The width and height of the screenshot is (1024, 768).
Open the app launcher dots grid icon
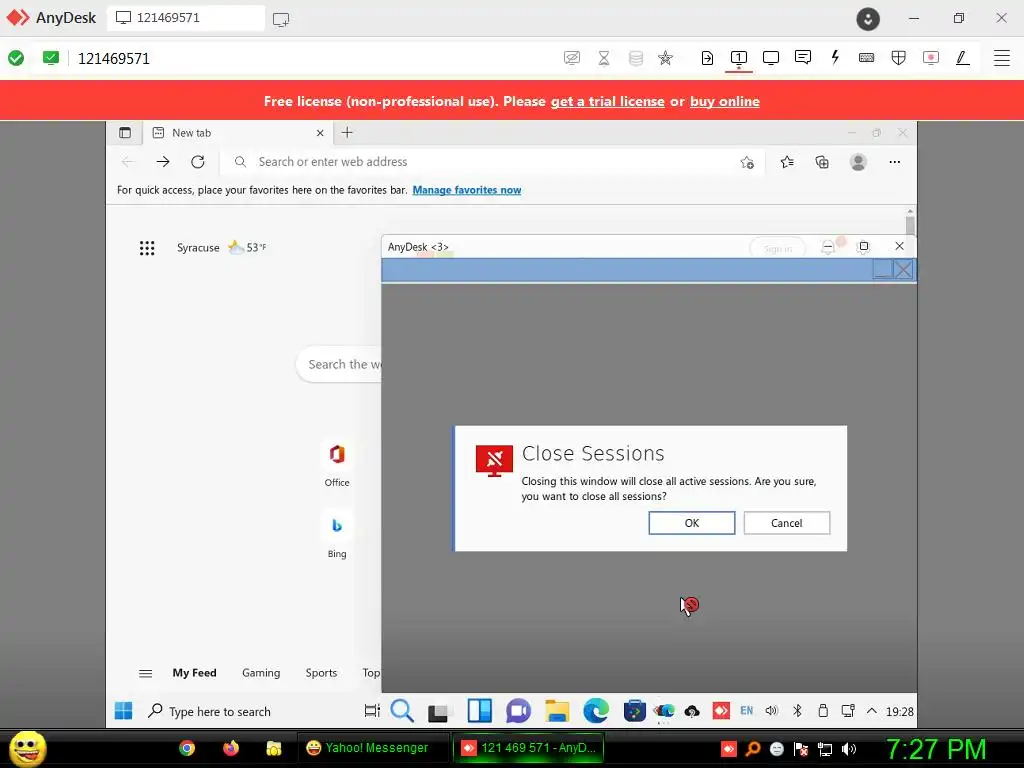pyautogui.click(x=147, y=248)
